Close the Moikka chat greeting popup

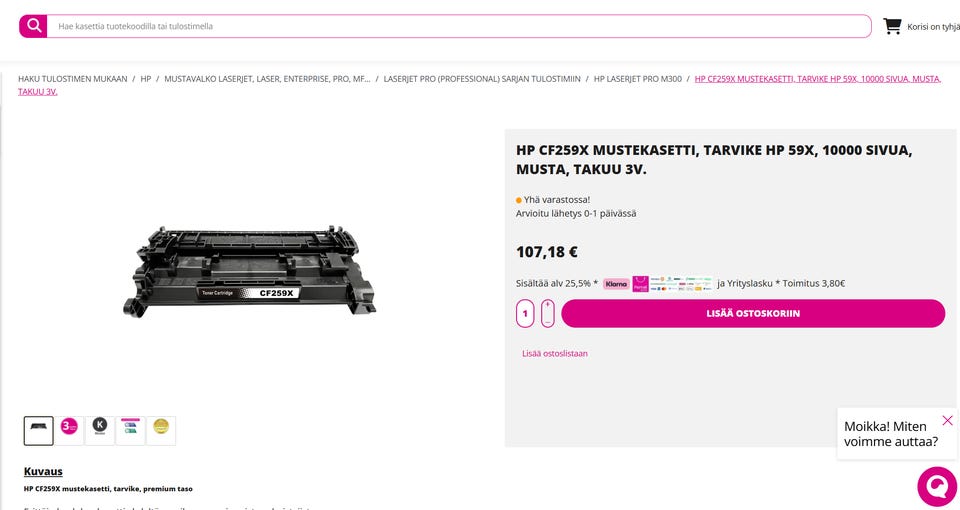pos(947,420)
